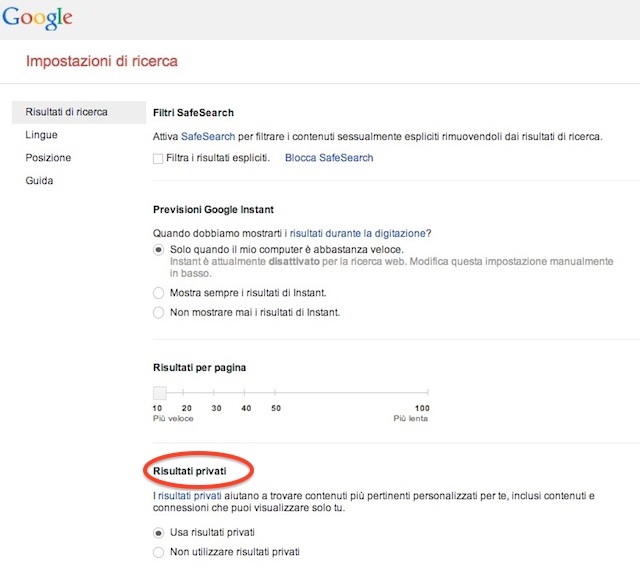Screen dimensions: 640x569
Task: Open the risultati privati explanation link
Action: tap(189, 495)
